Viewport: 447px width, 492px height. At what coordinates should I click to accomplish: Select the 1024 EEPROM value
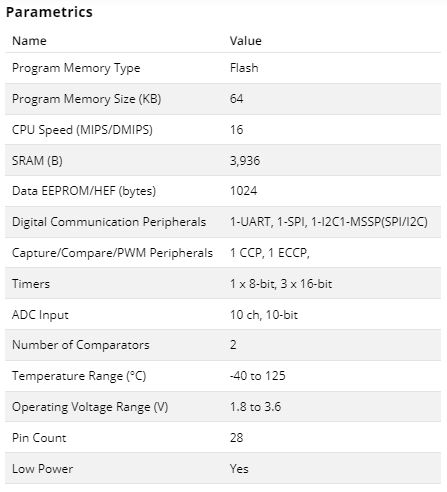coord(243,191)
